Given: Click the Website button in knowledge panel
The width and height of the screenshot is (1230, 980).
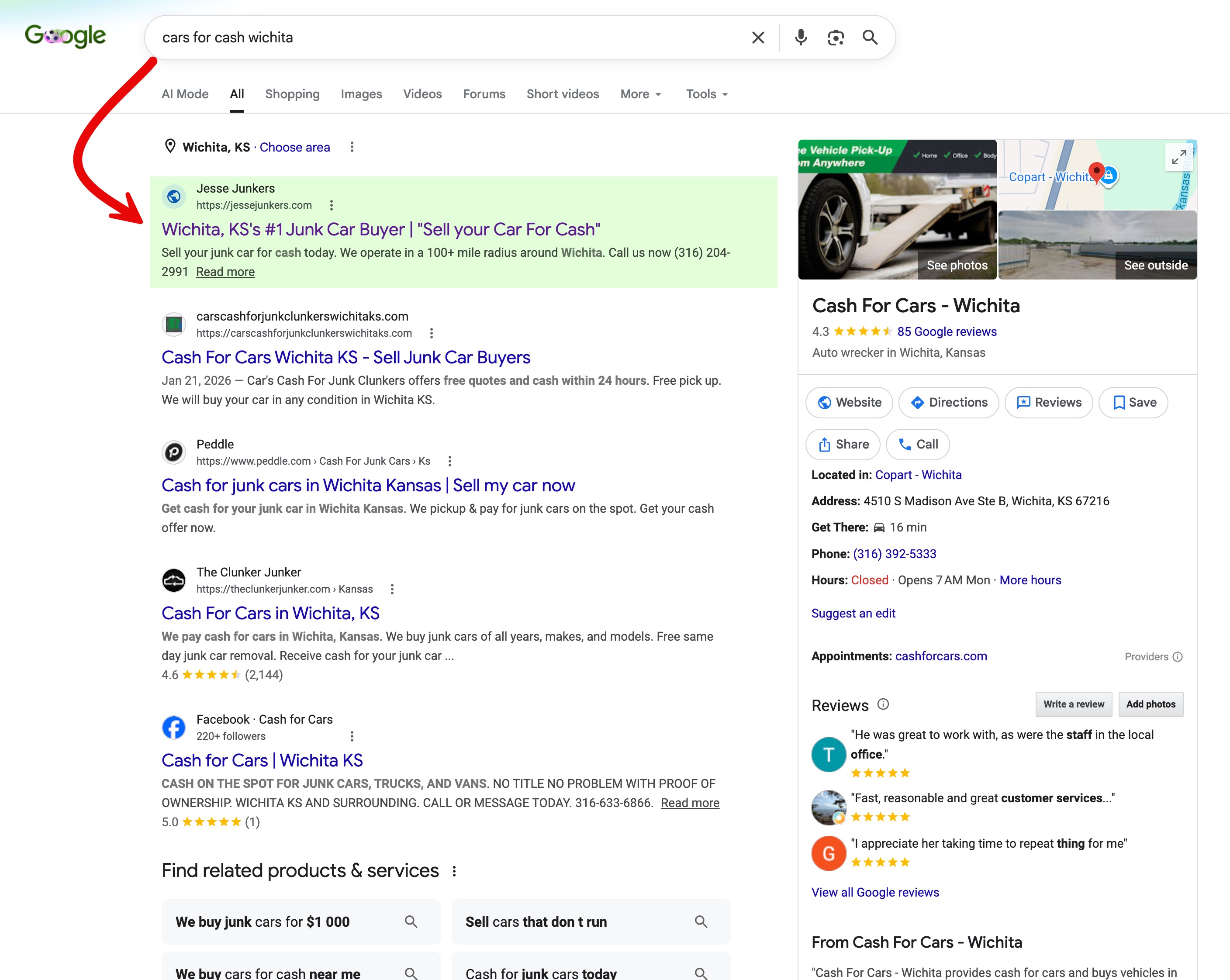Looking at the screenshot, I should [x=849, y=403].
